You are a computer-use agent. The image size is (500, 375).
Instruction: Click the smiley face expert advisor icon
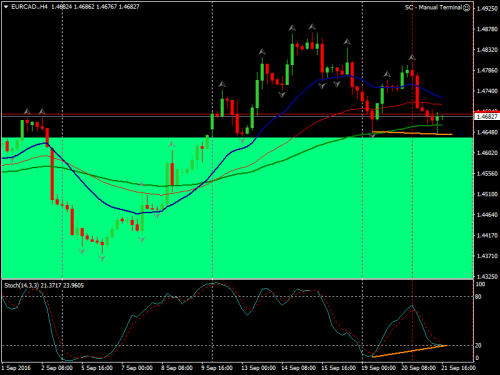tap(467, 7)
